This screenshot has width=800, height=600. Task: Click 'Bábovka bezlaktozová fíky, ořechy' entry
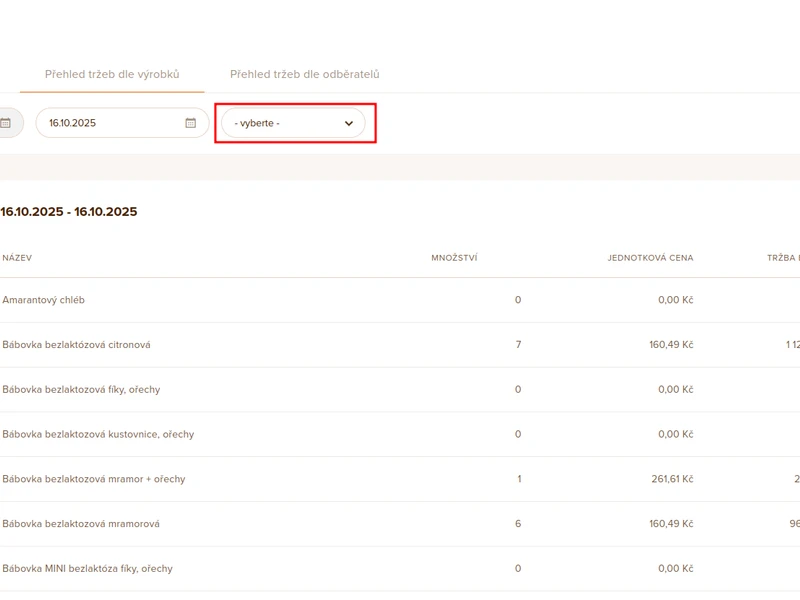[x=81, y=390]
